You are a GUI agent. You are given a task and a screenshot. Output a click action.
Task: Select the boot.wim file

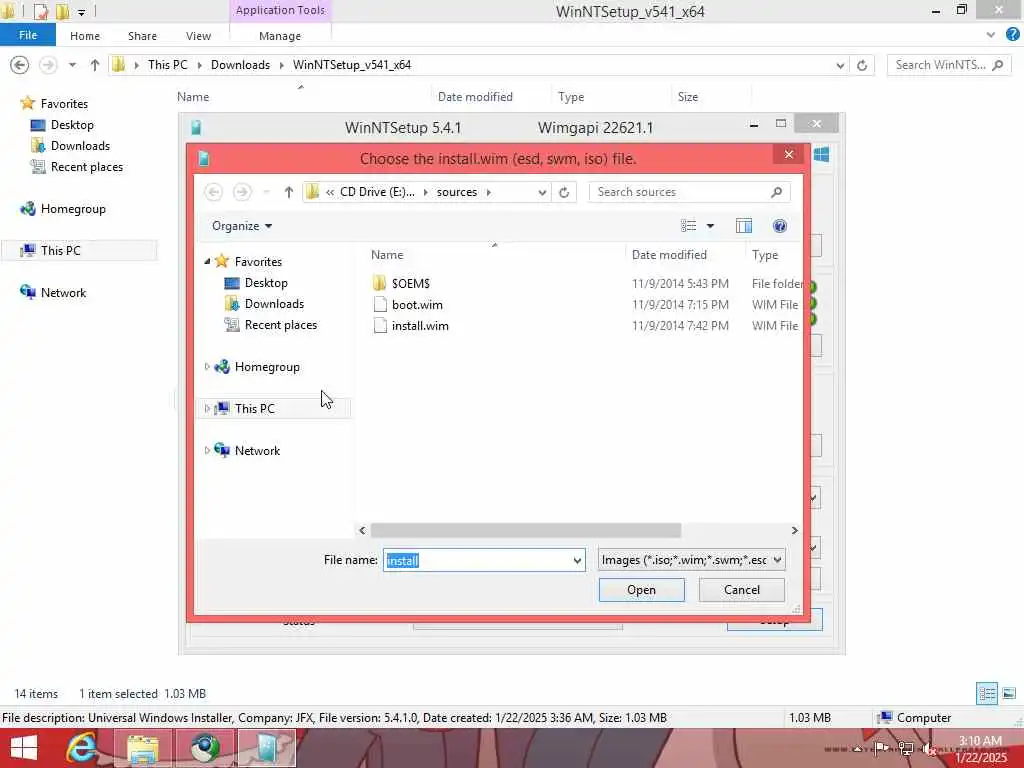tap(417, 304)
